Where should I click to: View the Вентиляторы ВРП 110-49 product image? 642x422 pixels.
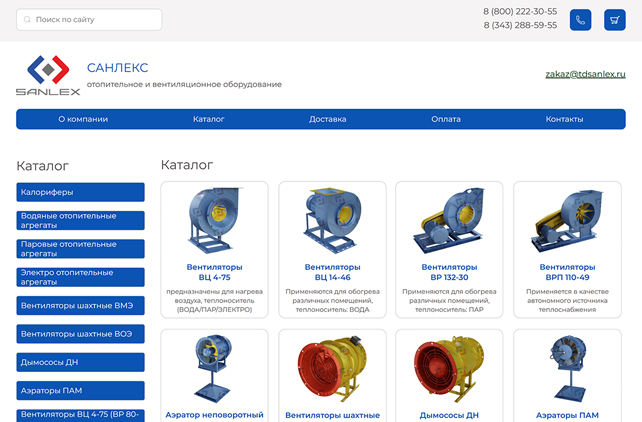click(567, 222)
